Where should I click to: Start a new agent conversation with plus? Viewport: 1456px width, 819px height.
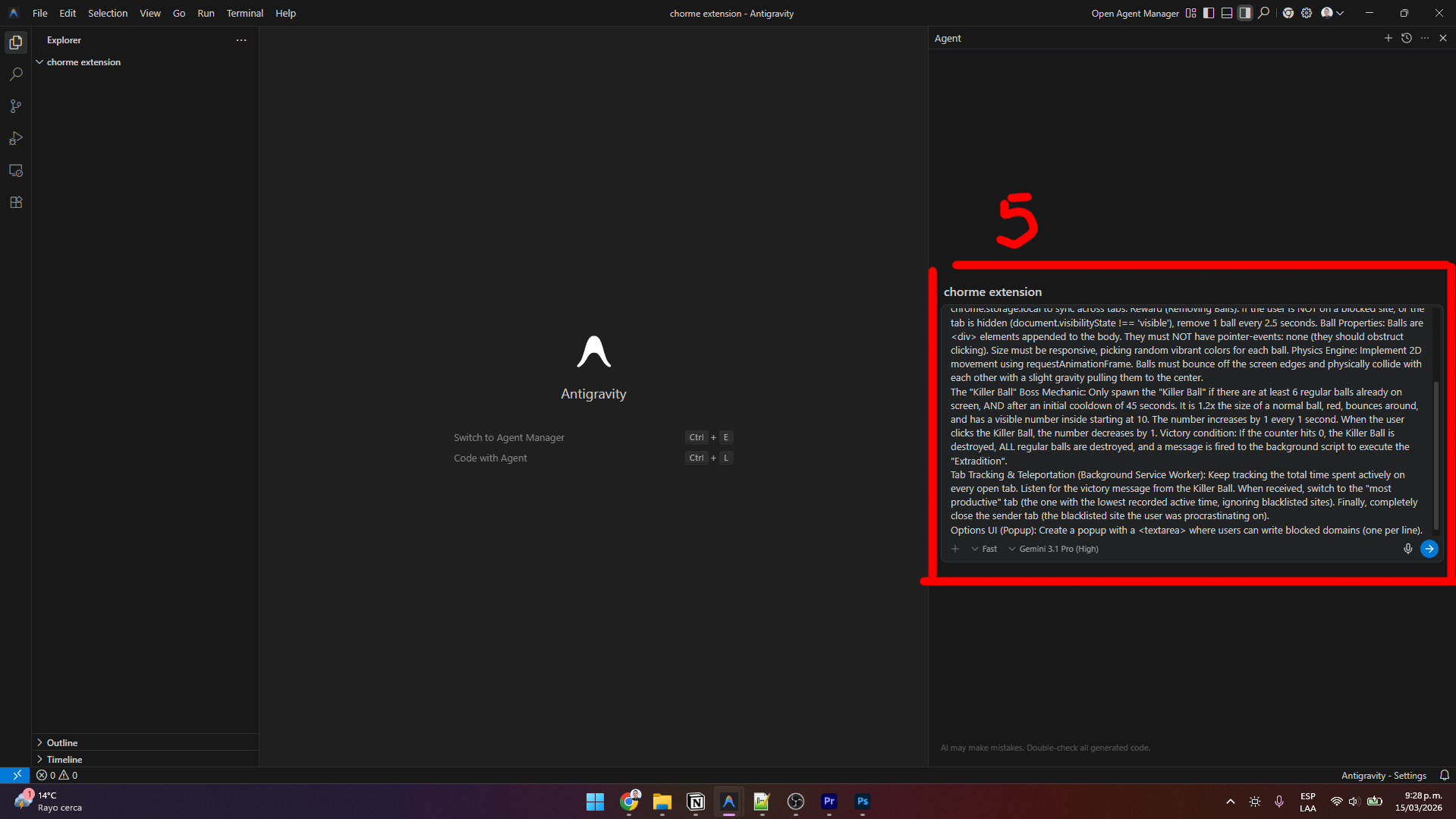point(1388,38)
